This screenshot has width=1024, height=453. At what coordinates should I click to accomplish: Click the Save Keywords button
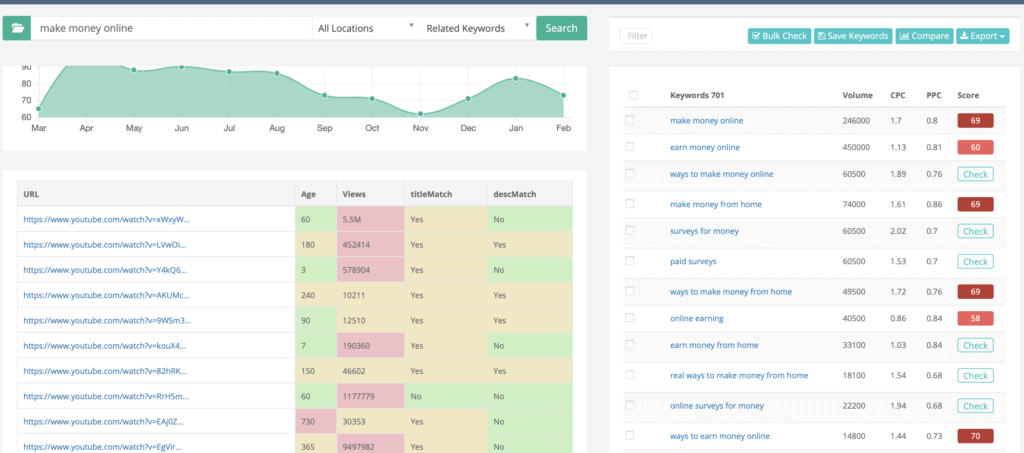pyautogui.click(x=852, y=36)
